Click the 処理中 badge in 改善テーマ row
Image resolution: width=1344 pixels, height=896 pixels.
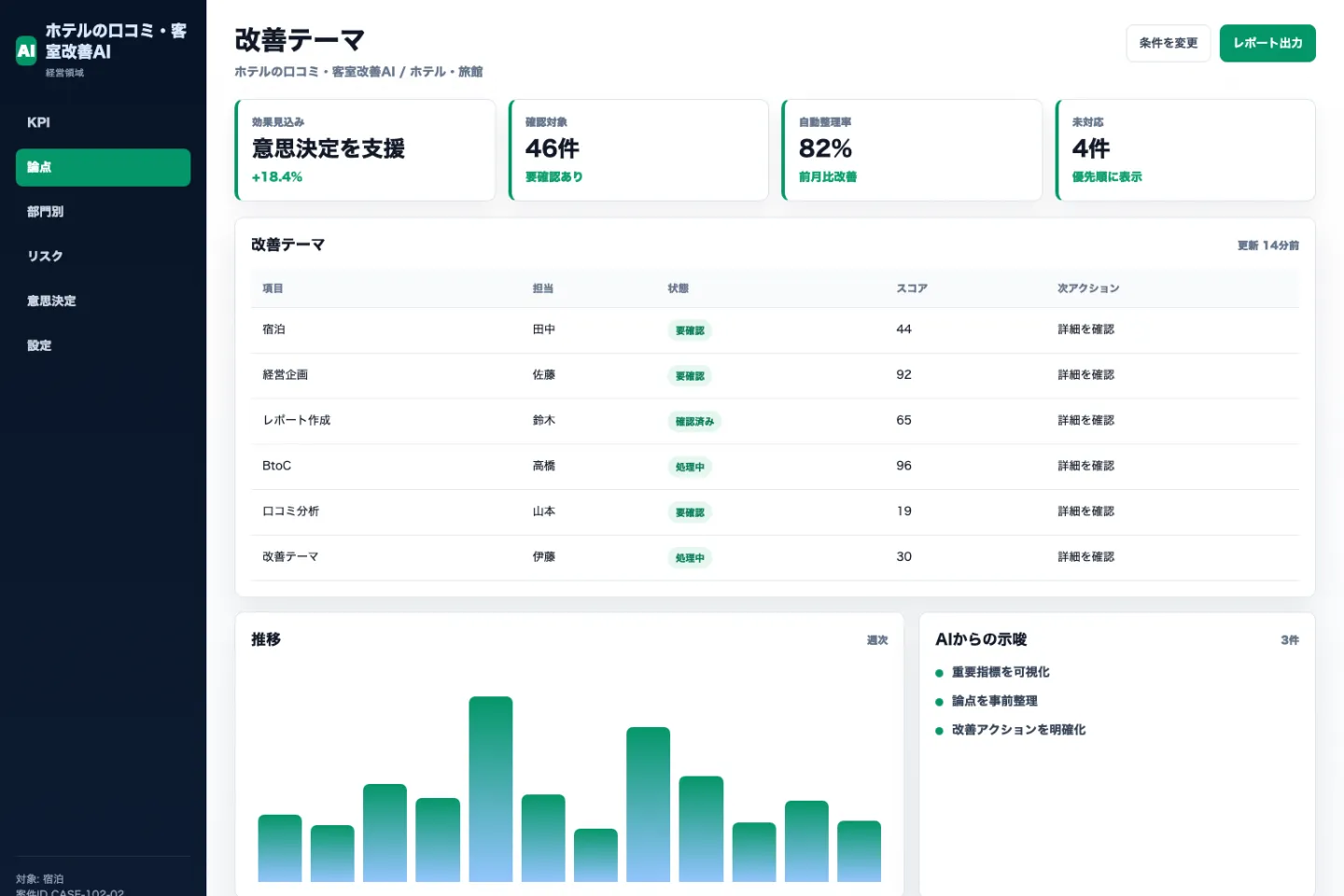click(x=690, y=558)
